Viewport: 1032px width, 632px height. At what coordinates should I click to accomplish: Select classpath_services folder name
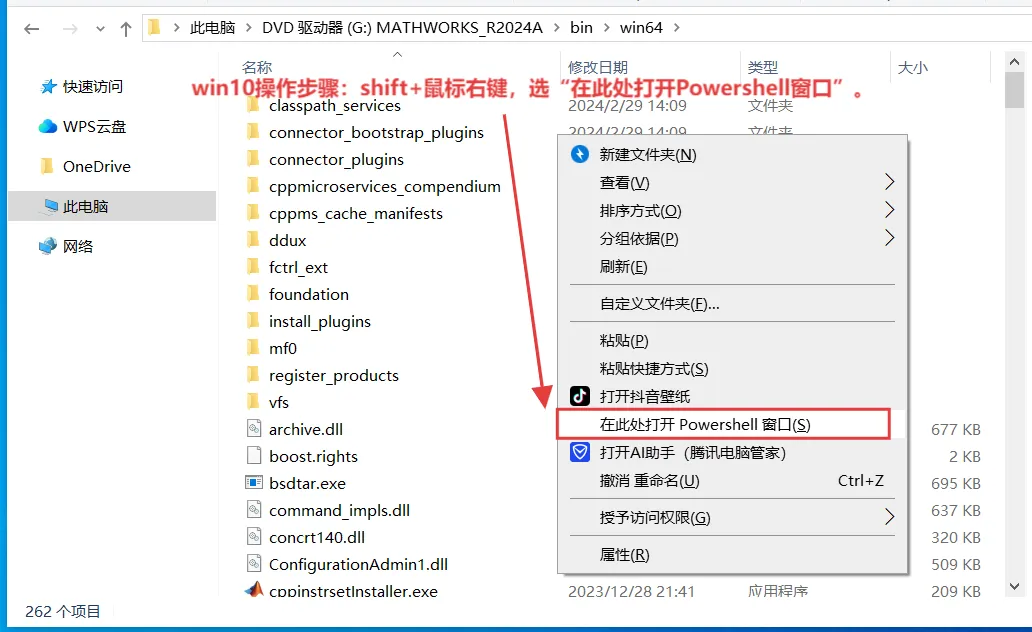click(x=334, y=105)
